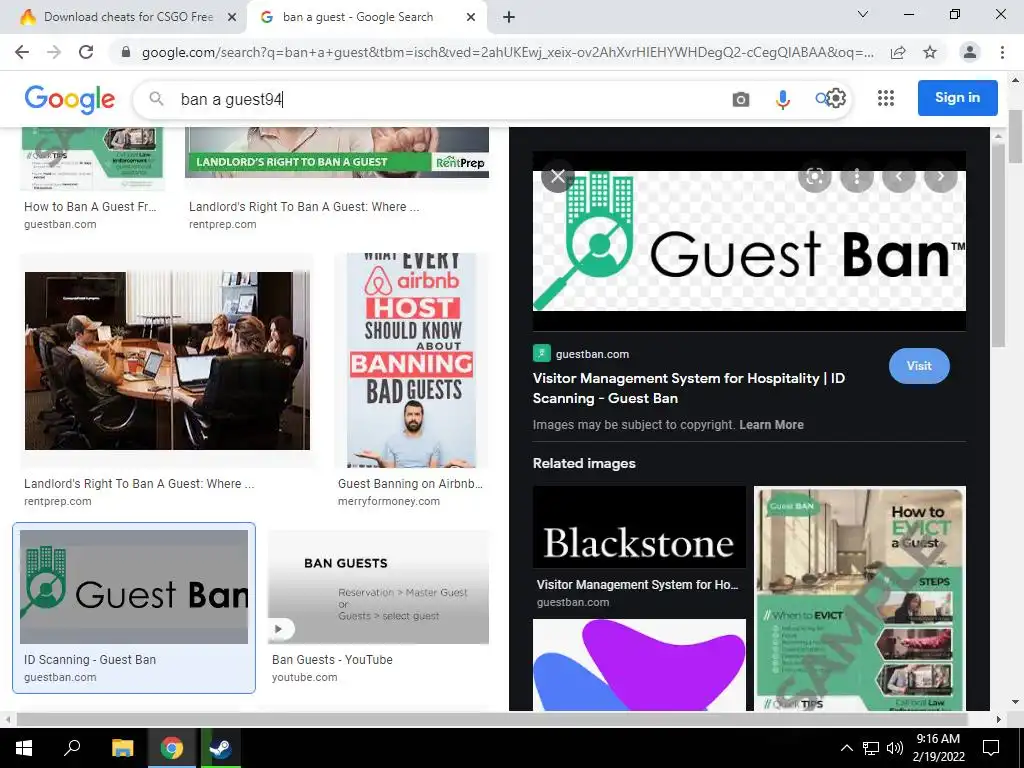Open the large Guest Ban preview image
Viewport: 1024px width, 768px height.
point(749,240)
